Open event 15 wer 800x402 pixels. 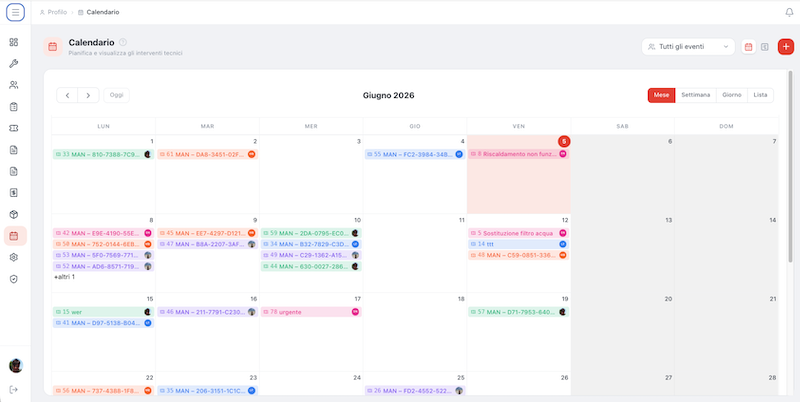click(x=104, y=312)
